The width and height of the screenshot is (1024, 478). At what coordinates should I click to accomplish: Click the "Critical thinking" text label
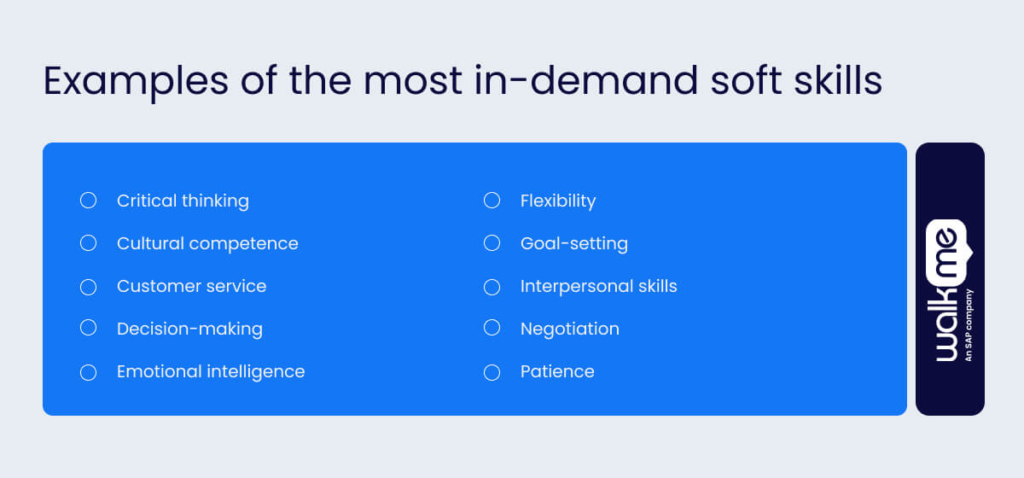pyautogui.click(x=183, y=201)
